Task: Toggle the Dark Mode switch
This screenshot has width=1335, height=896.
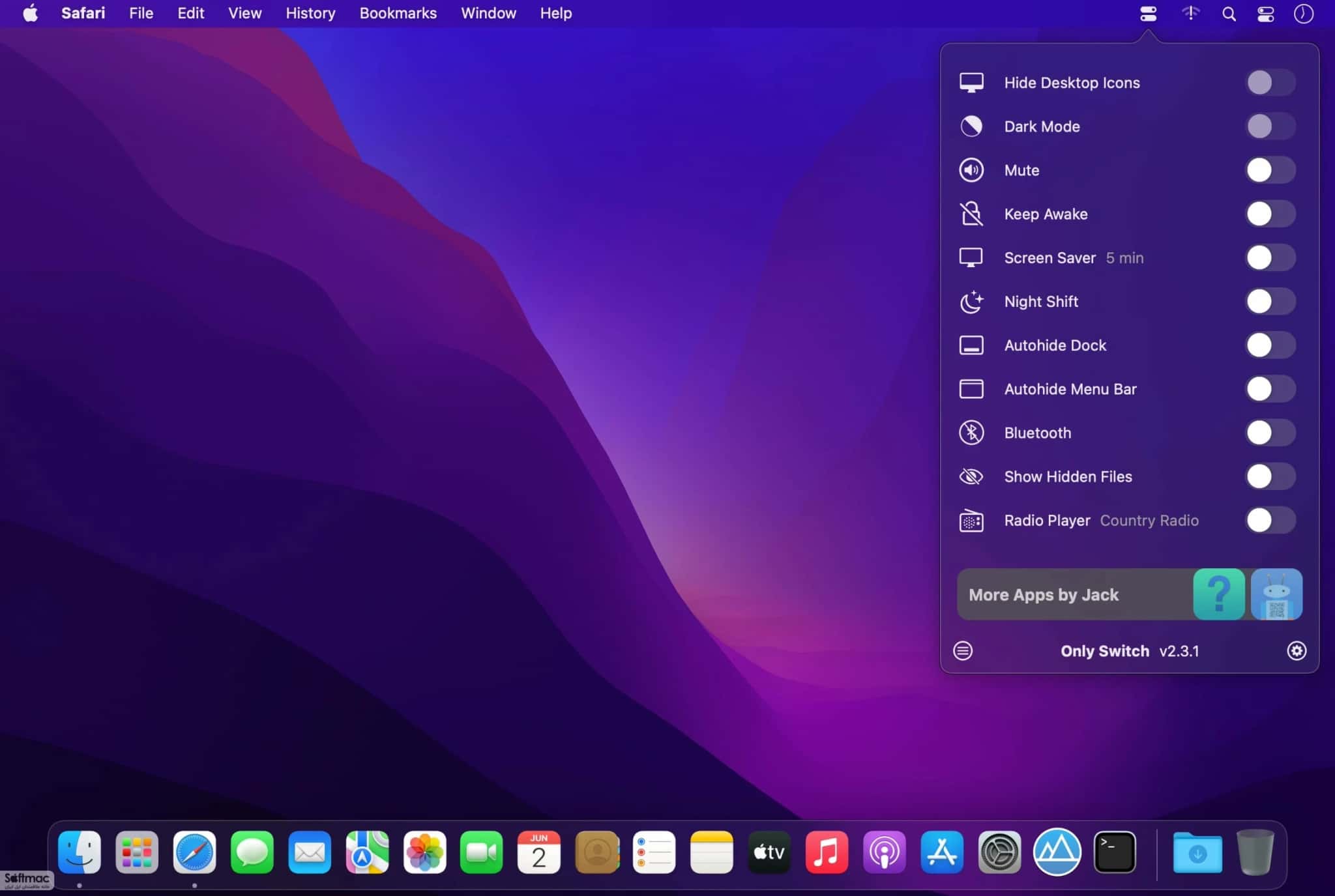Action: [x=1270, y=126]
